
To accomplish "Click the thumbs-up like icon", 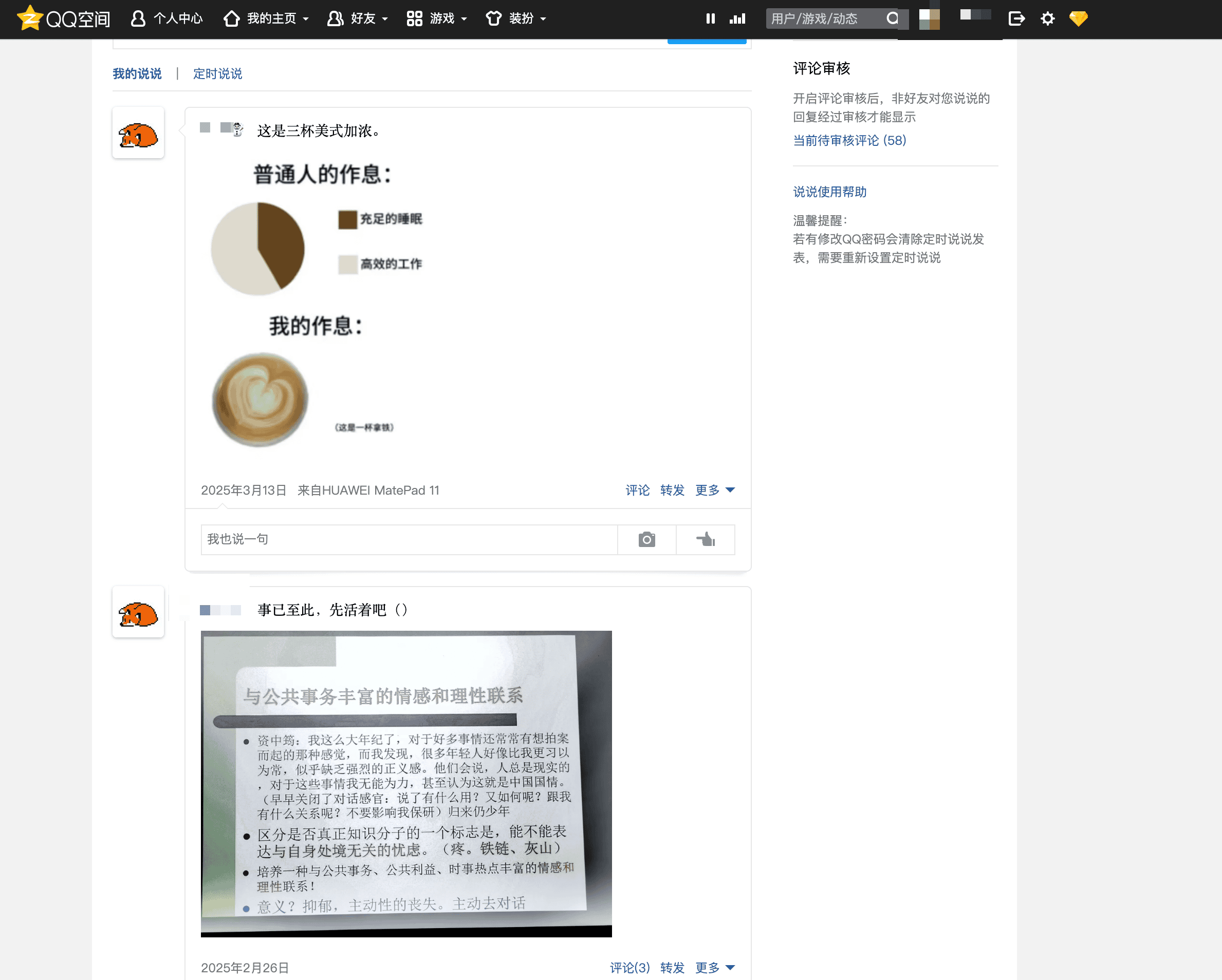I will coord(706,539).
